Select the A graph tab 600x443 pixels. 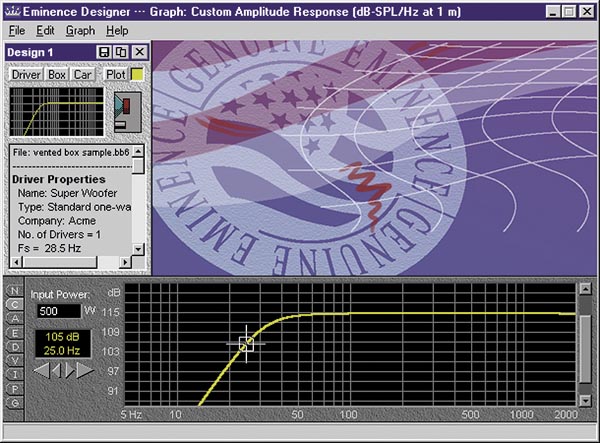(x=15, y=318)
